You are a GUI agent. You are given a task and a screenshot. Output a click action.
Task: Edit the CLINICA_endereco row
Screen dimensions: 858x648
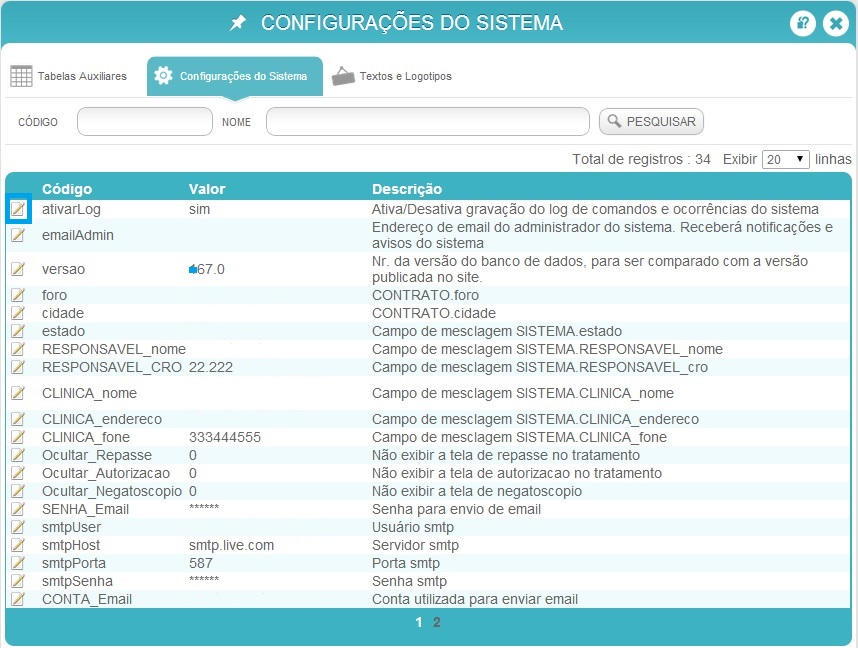click(18, 419)
